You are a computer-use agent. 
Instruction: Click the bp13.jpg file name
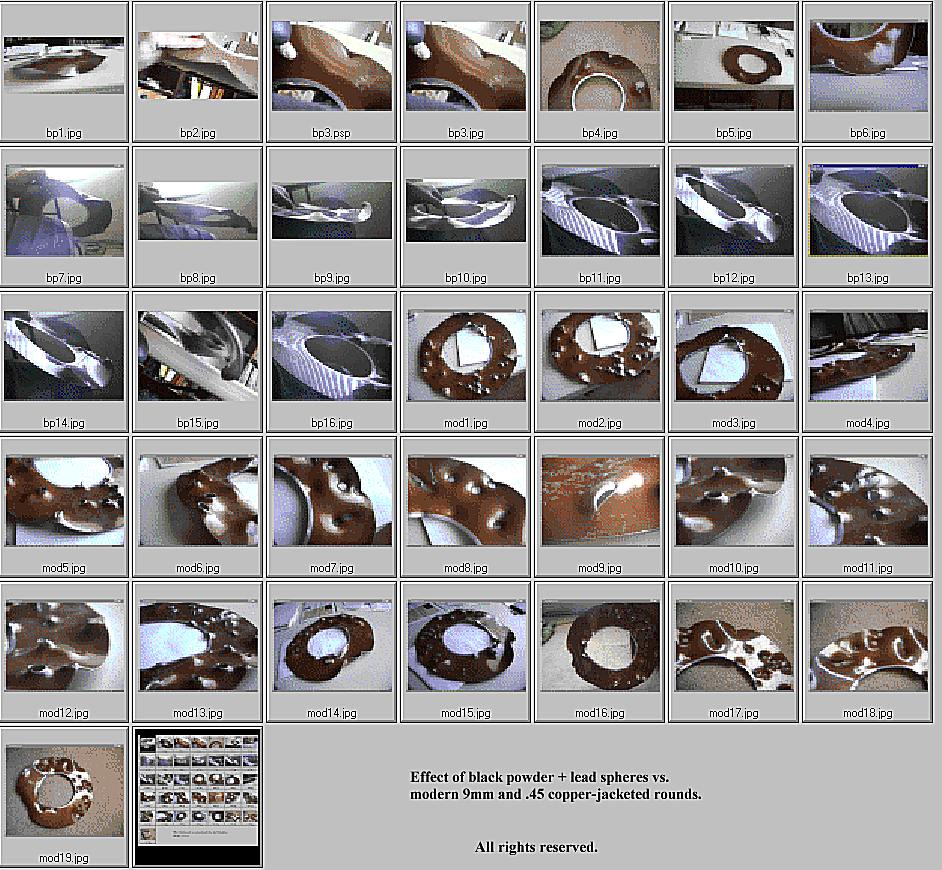click(868, 278)
